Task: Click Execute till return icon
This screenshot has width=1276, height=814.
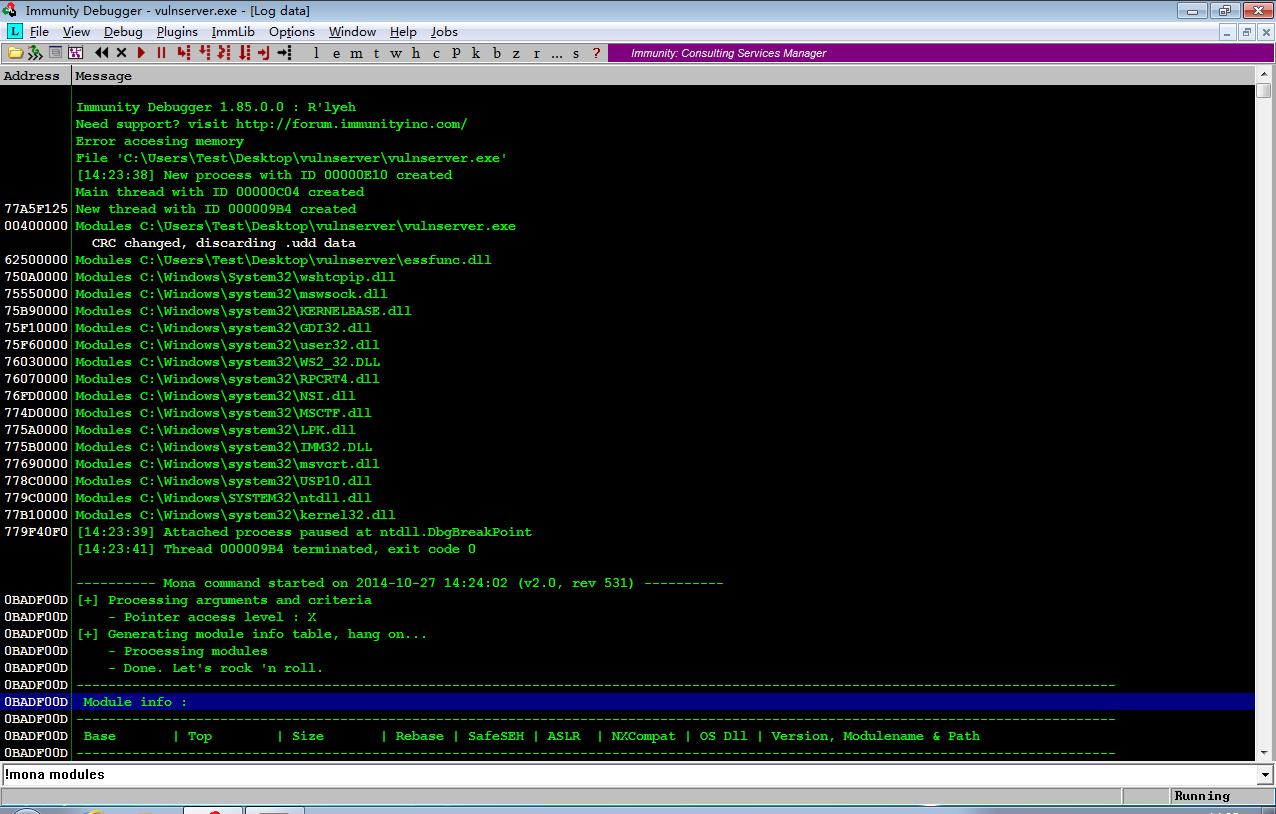Action: [x=264, y=53]
